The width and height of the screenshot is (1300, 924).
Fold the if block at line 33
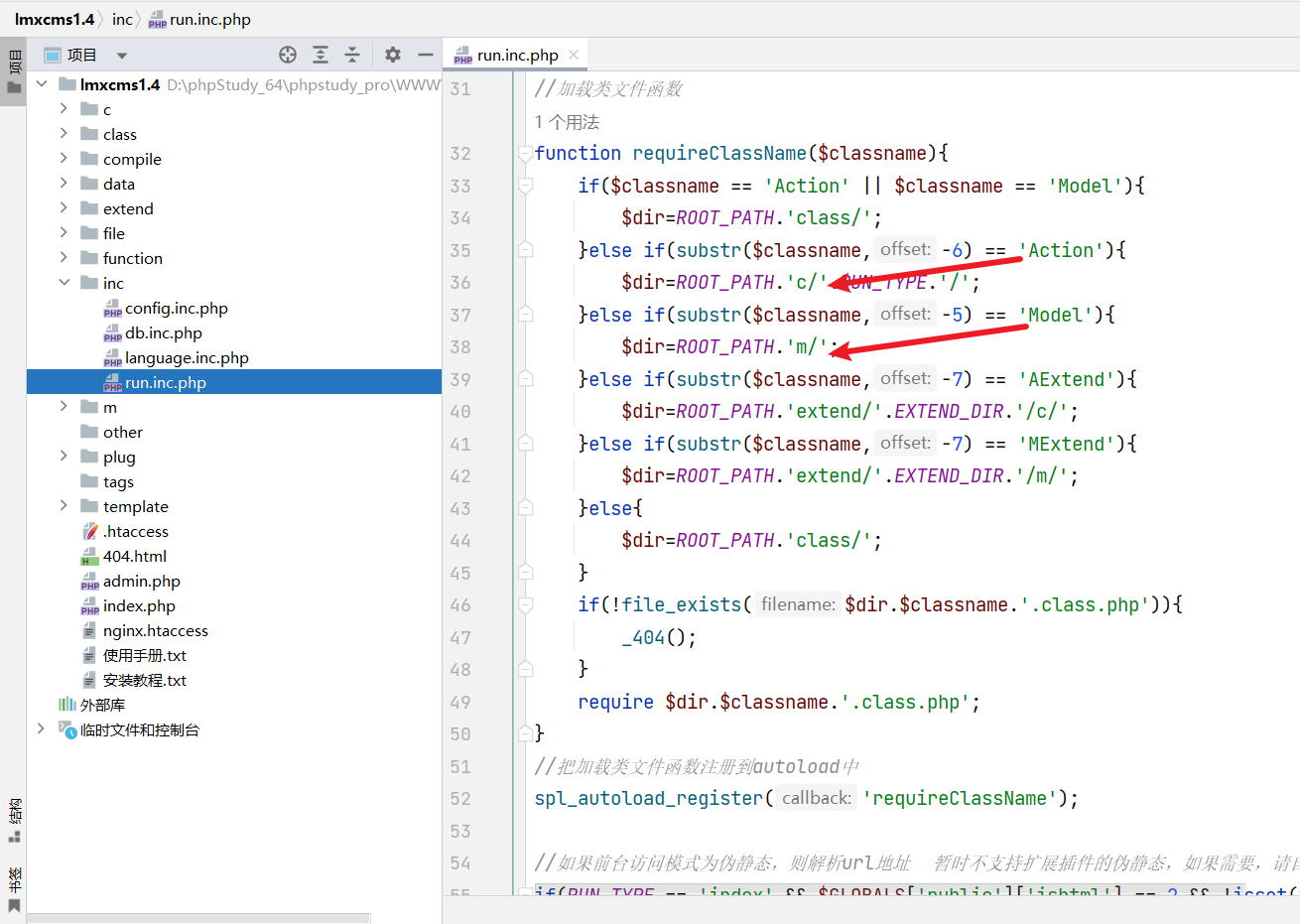tap(525, 186)
